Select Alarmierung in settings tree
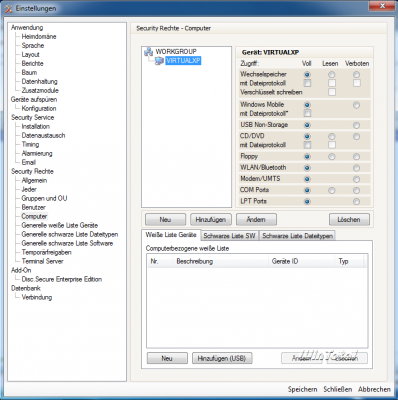The image size is (398, 400). point(37,154)
